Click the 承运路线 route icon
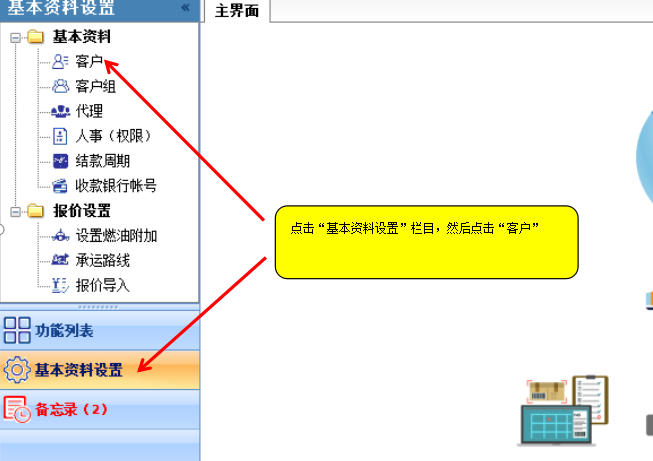Screen dimensions: 653x461 61,260
